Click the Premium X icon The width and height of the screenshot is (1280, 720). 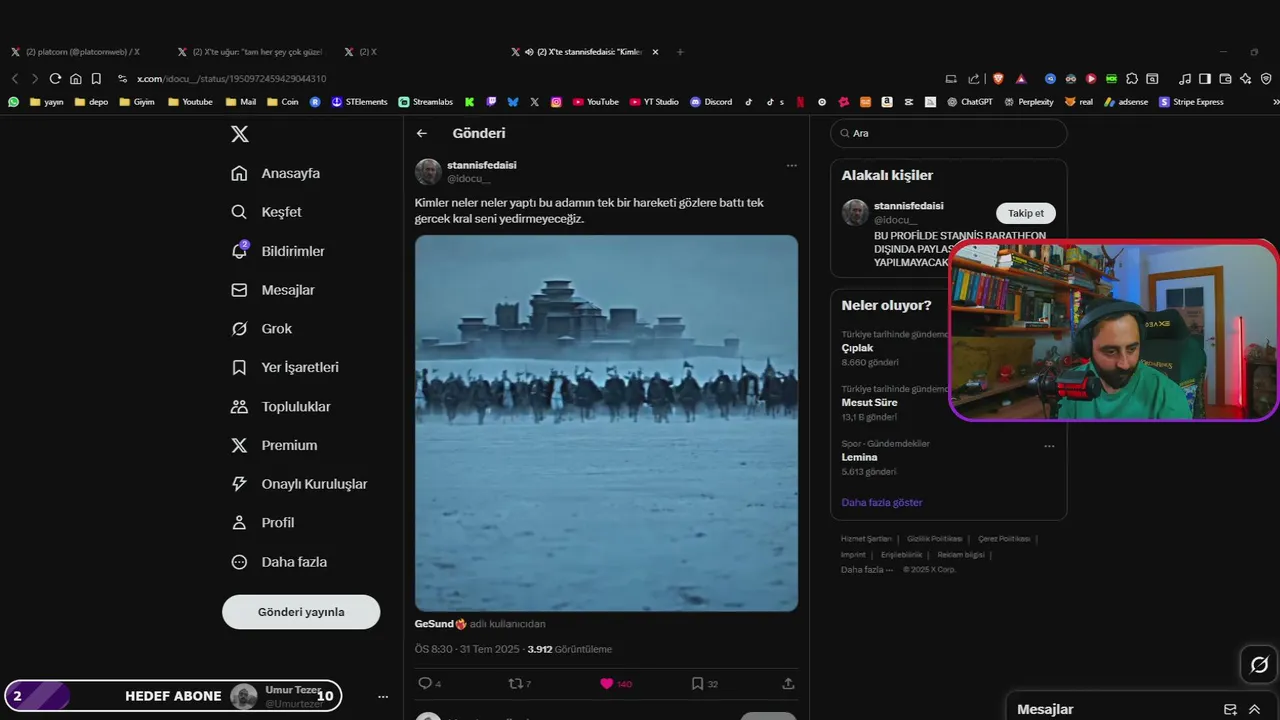click(x=239, y=445)
